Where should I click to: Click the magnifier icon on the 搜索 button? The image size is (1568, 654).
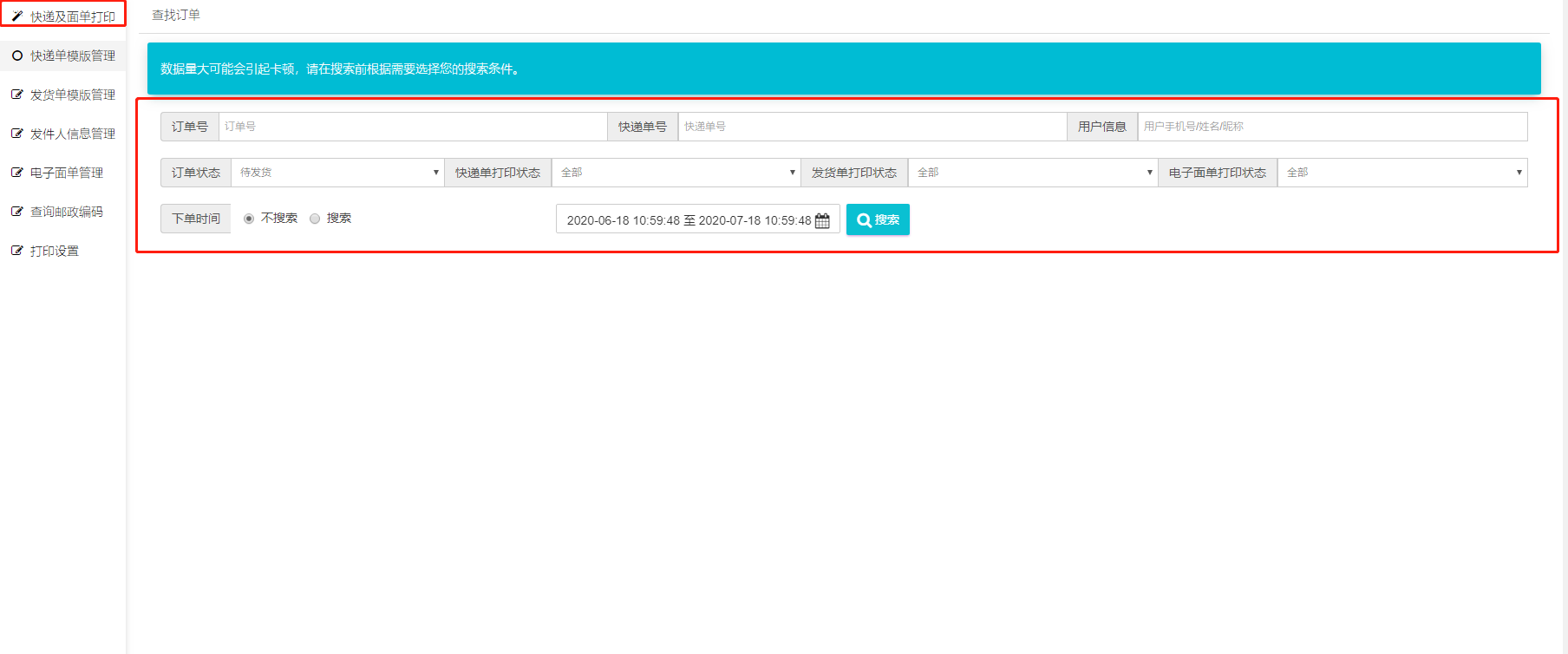(x=864, y=220)
